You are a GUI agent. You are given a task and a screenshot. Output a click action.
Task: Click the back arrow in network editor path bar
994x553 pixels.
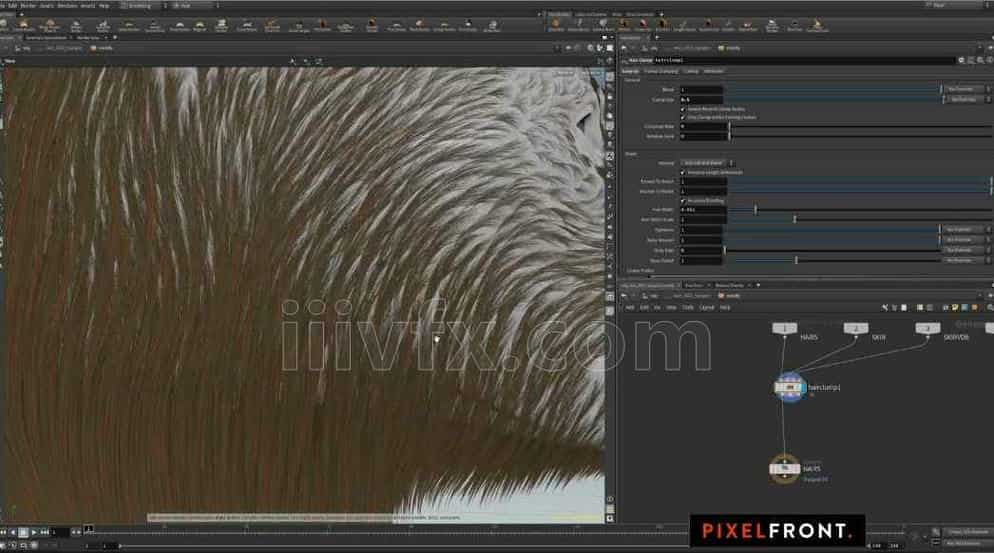point(624,296)
